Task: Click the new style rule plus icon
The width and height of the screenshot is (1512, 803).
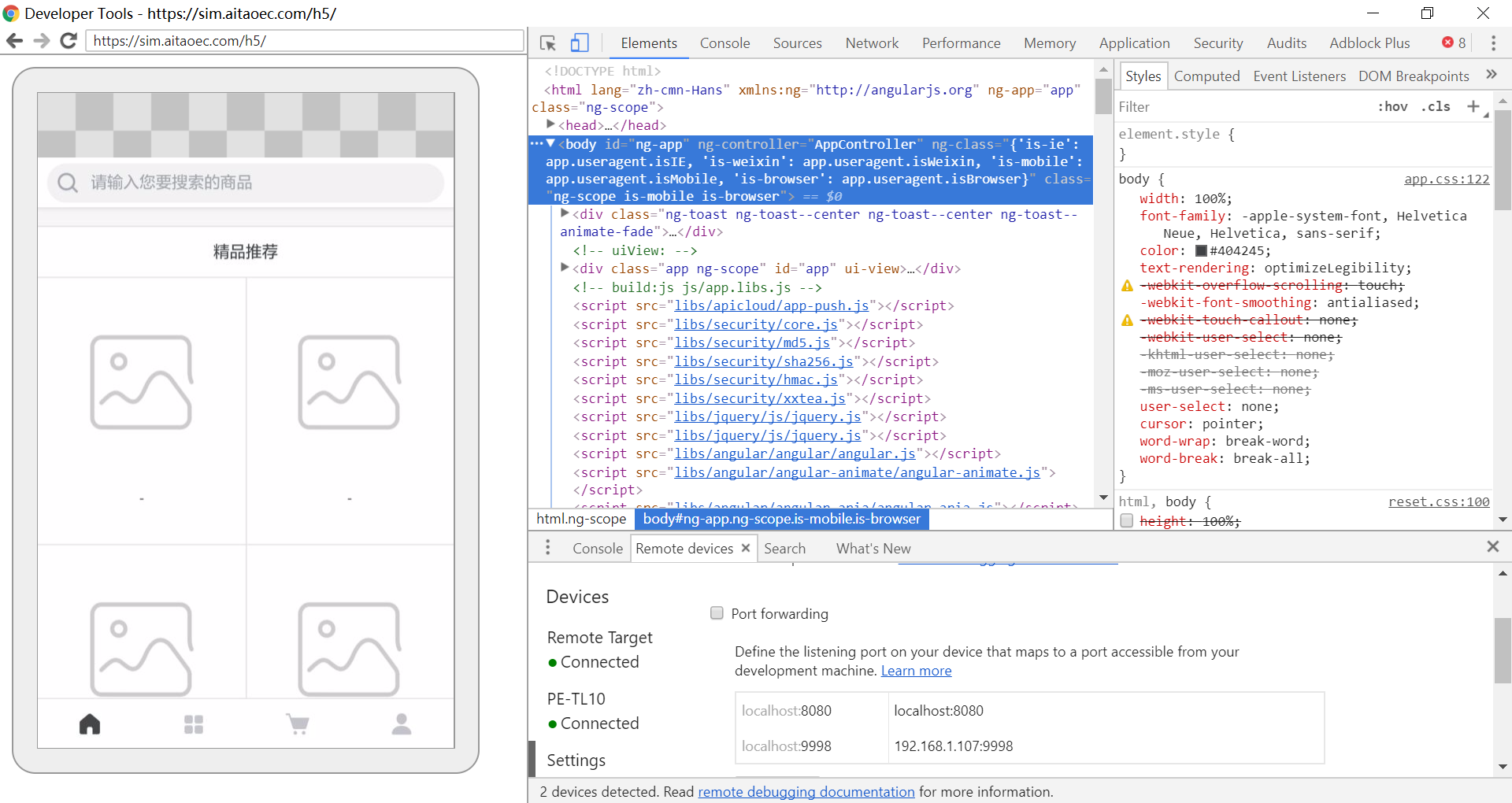Action: (x=1473, y=107)
